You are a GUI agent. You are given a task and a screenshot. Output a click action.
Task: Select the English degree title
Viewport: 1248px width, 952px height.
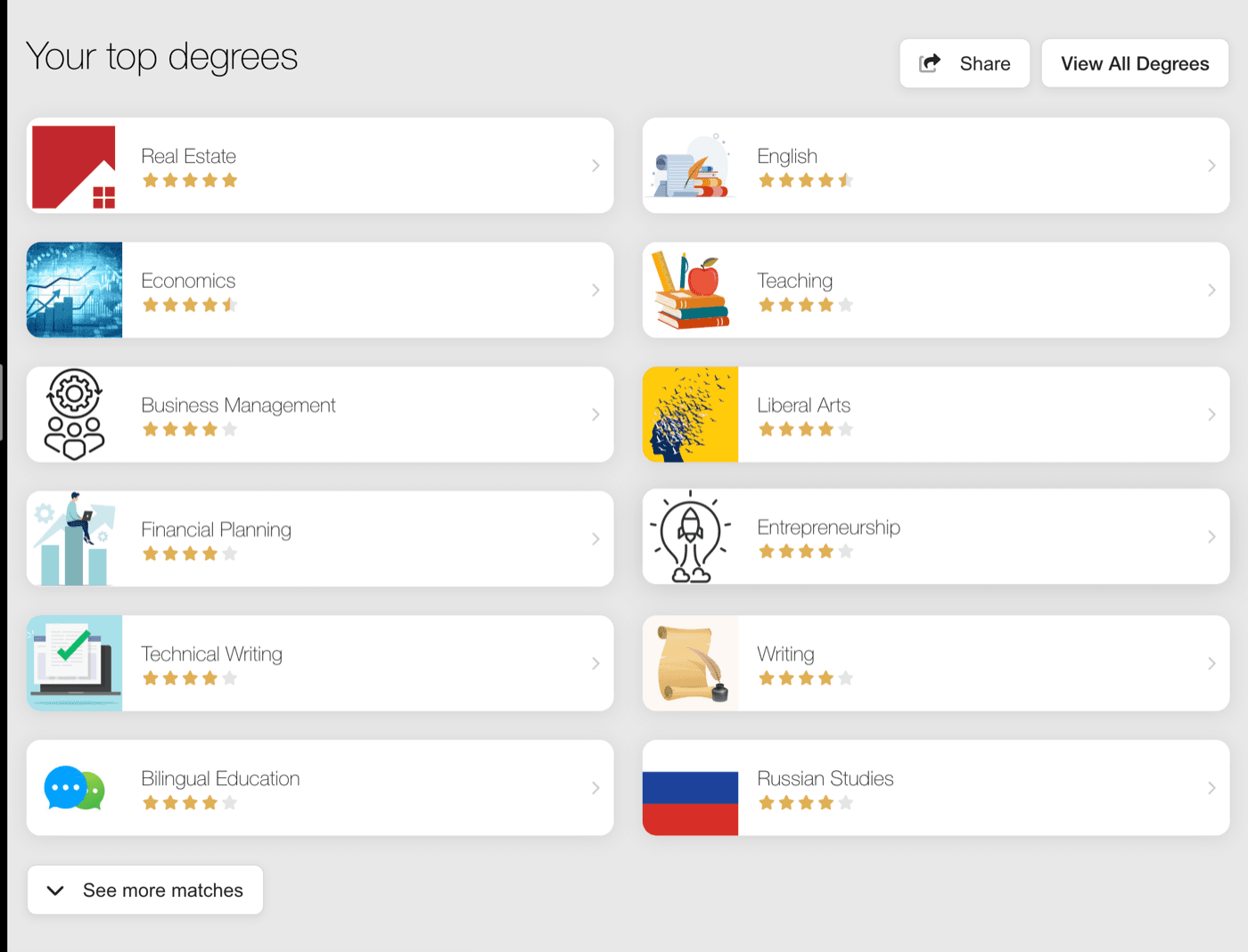click(x=787, y=156)
